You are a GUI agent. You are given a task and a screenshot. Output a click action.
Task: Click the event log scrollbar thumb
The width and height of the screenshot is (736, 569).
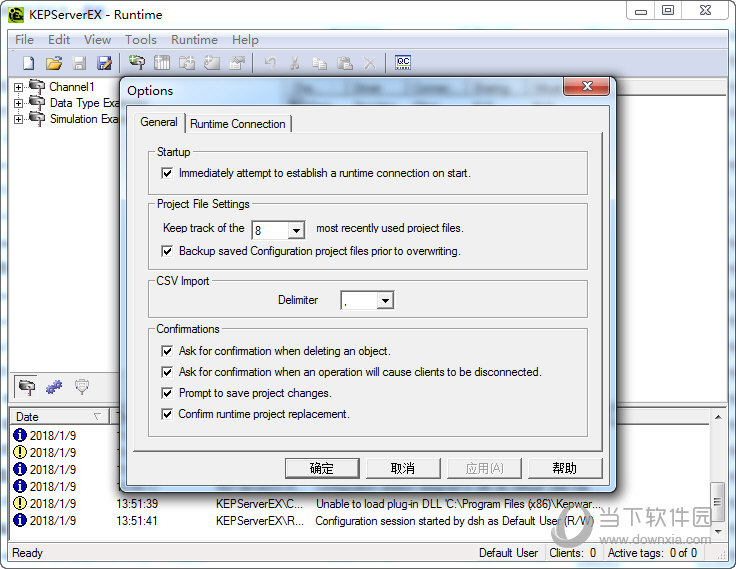coord(718,502)
